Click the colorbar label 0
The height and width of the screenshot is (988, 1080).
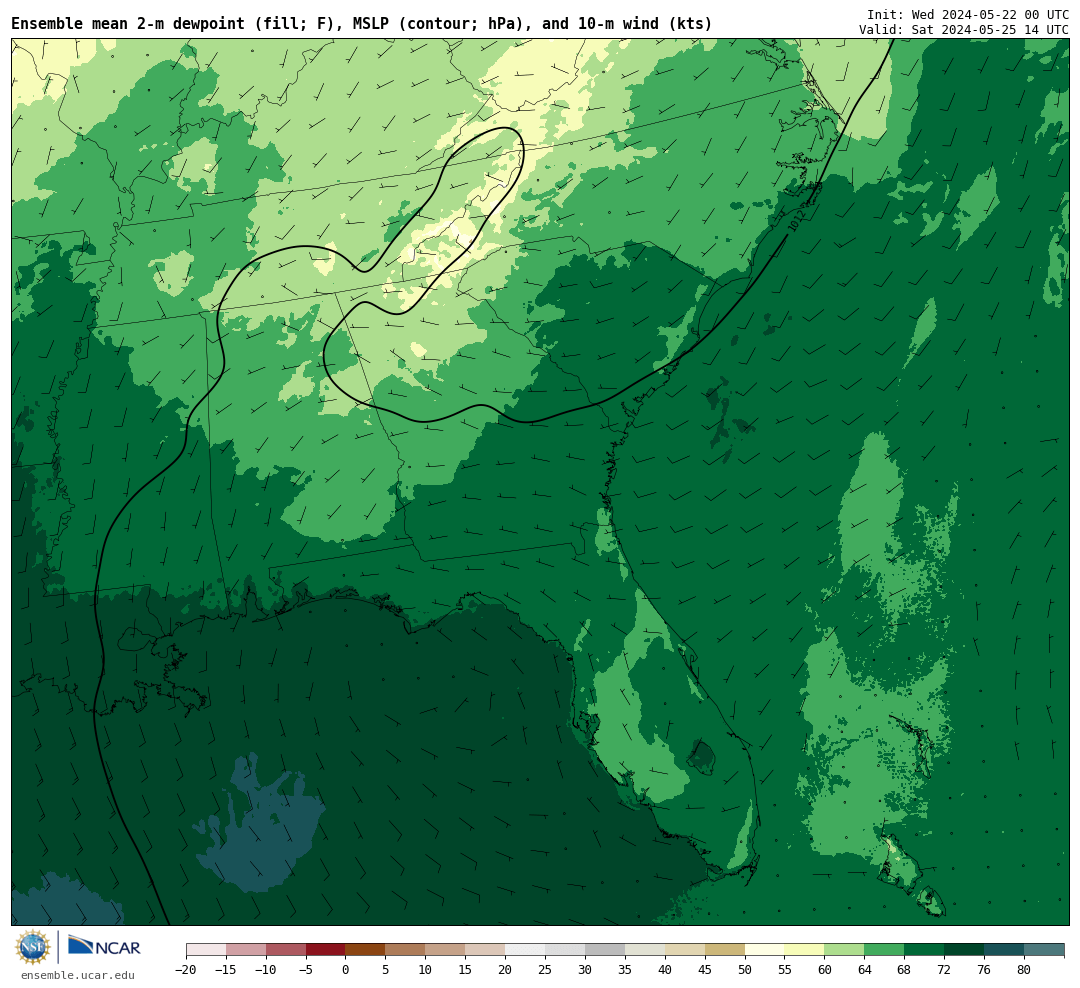[x=346, y=970]
